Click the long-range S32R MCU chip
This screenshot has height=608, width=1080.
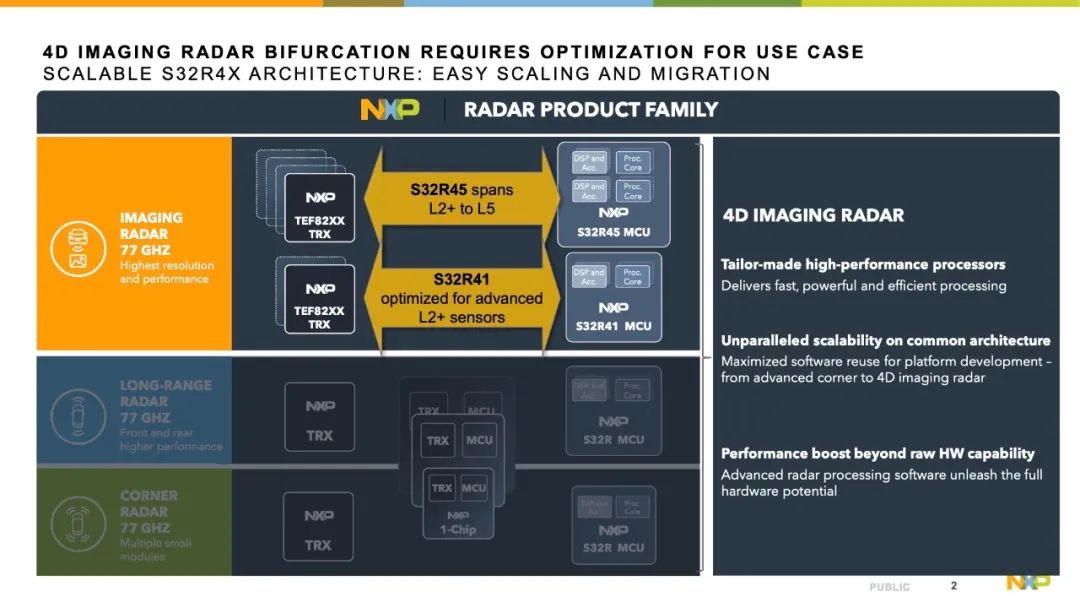pos(614,411)
